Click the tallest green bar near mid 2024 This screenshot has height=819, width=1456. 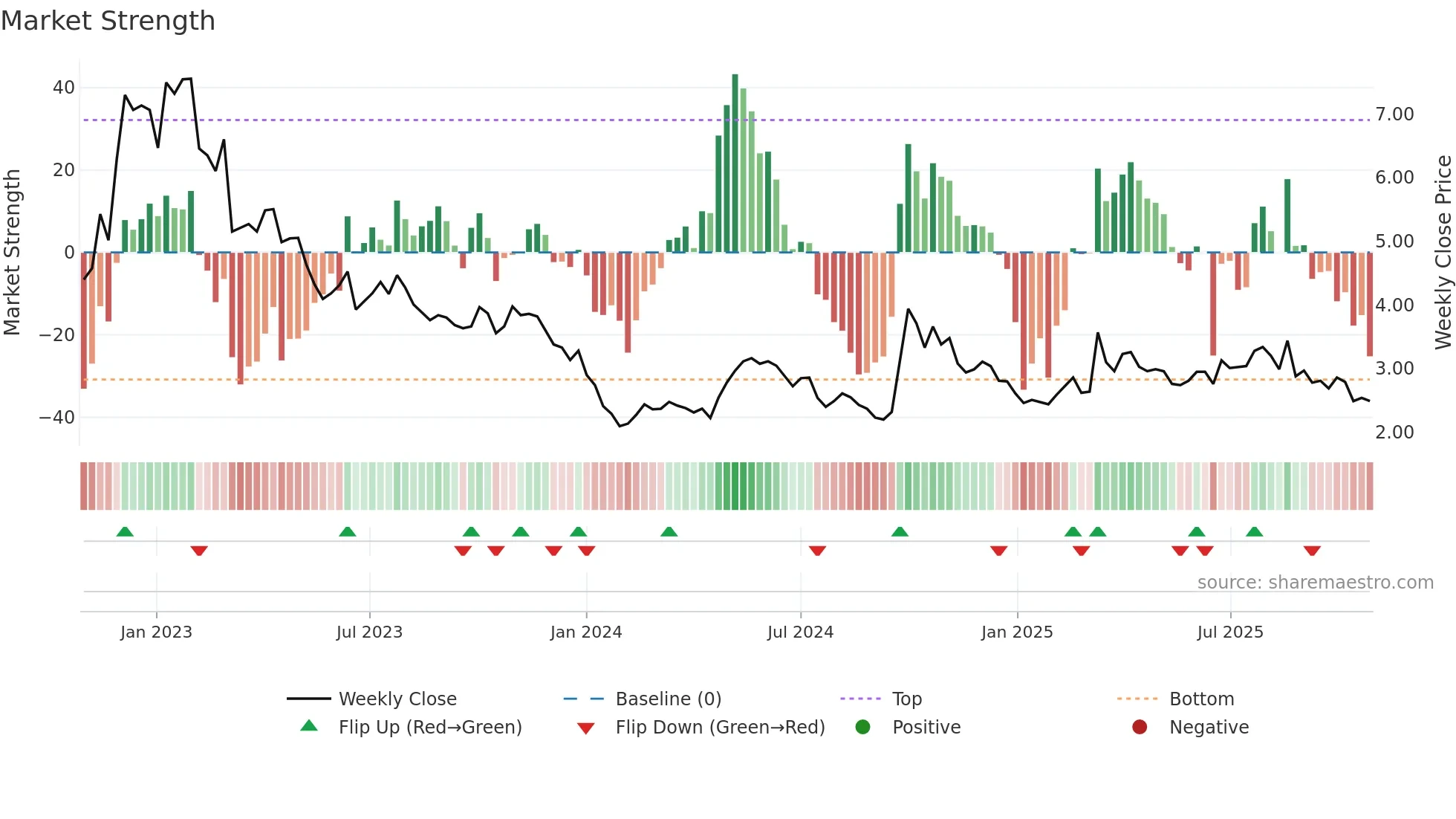[735, 164]
